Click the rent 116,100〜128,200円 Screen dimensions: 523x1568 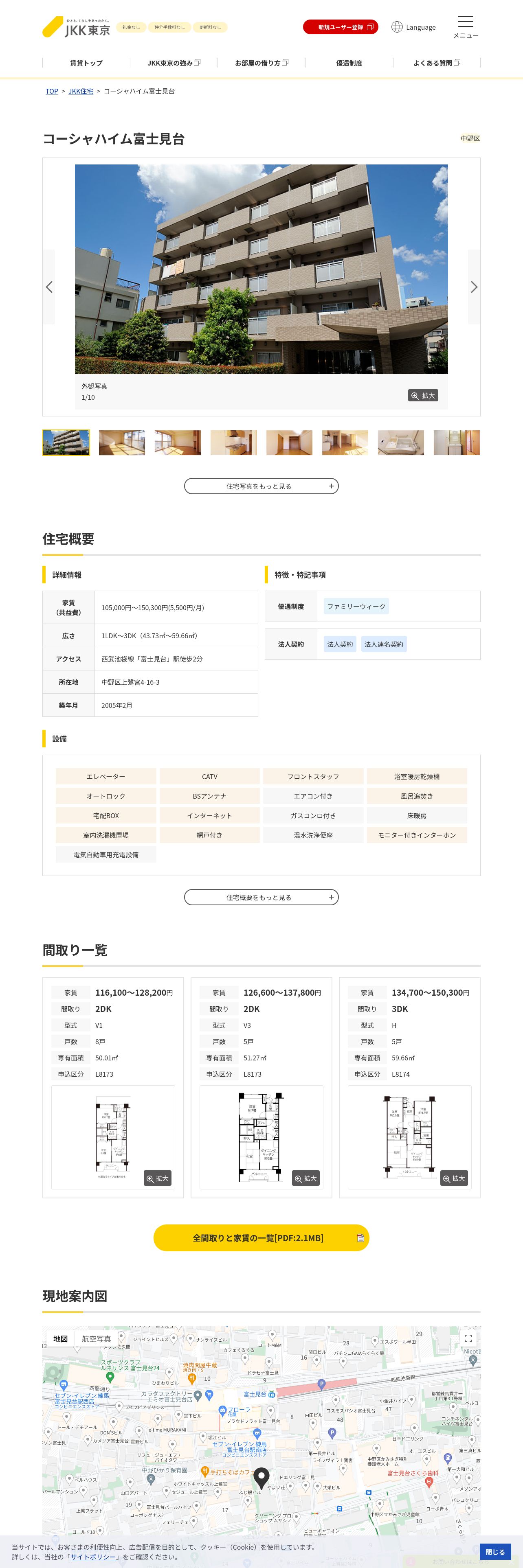click(134, 993)
